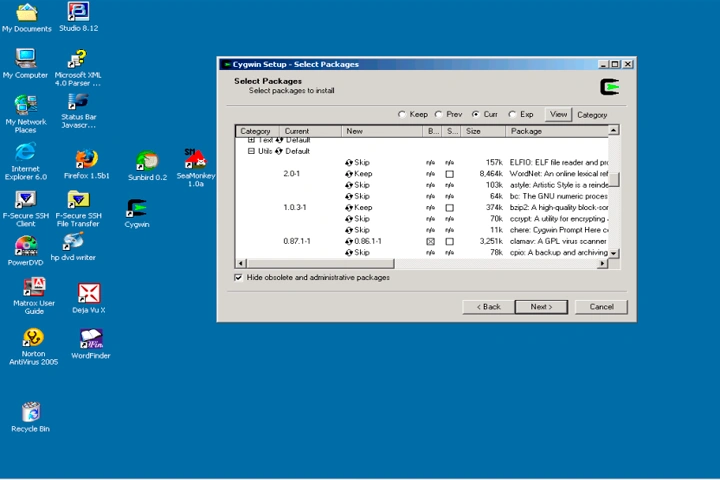Viewport: 720px width, 480px height.
Task: Cycle install action for bzip2 package
Action: tap(349, 208)
